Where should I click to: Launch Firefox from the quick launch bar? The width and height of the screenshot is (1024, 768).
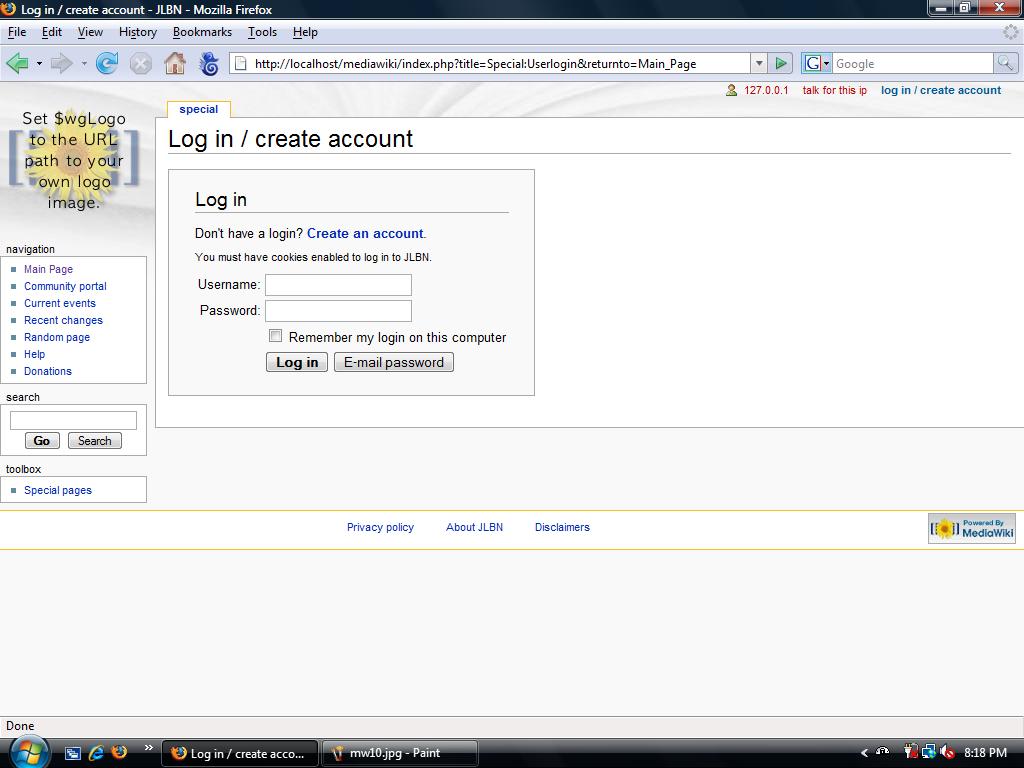click(x=119, y=752)
